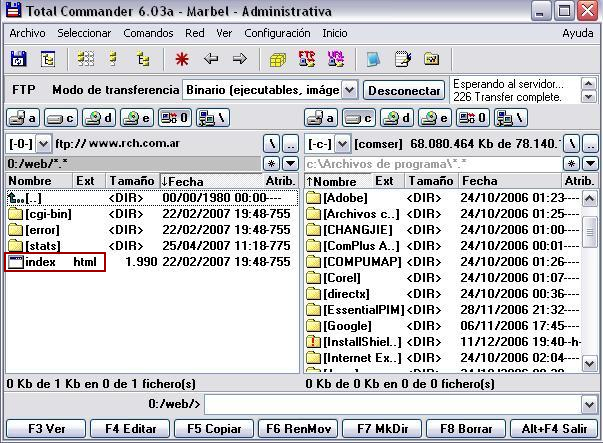Select drive e in right panel
This screenshot has height=443, width=603.
pyautogui.click(x=435, y=118)
